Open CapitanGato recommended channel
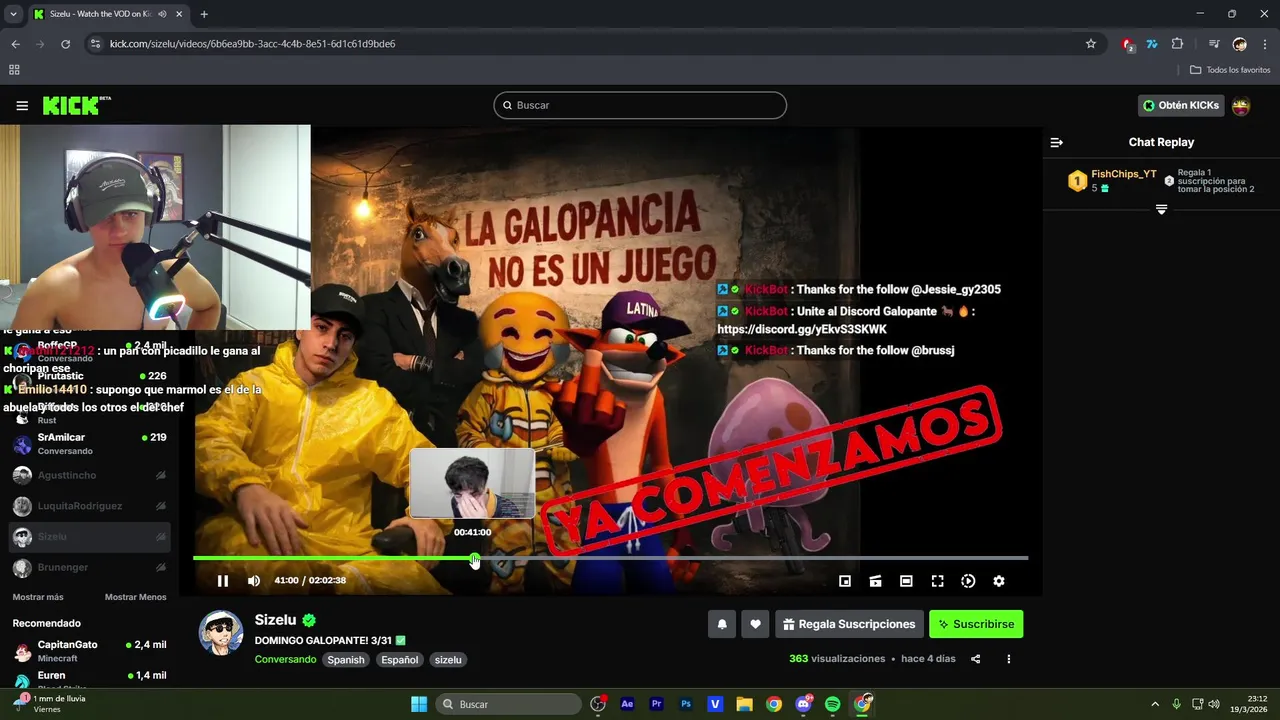Viewport: 1280px width, 720px height. pyautogui.click(x=90, y=651)
